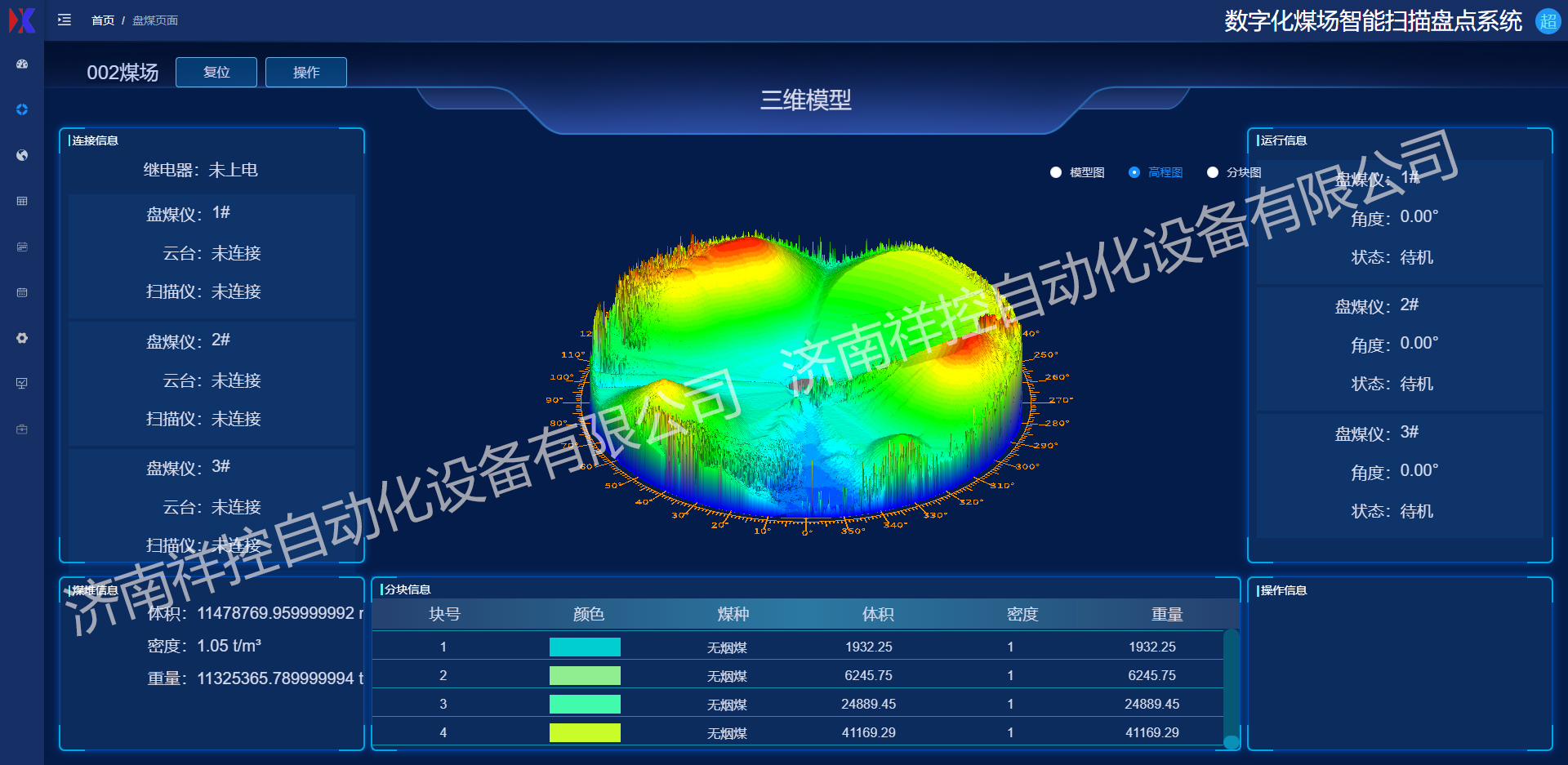
Task: Click the 体积 column header
Action: point(878,614)
